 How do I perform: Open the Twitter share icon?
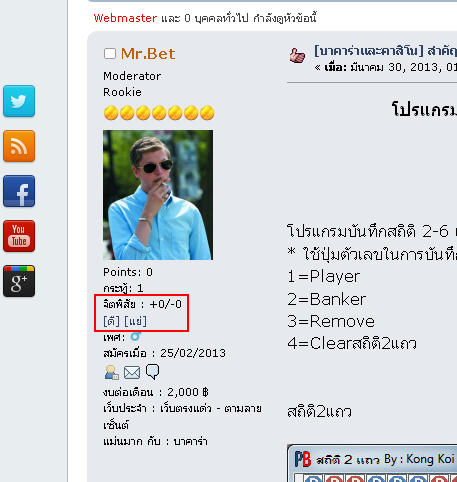(19, 101)
